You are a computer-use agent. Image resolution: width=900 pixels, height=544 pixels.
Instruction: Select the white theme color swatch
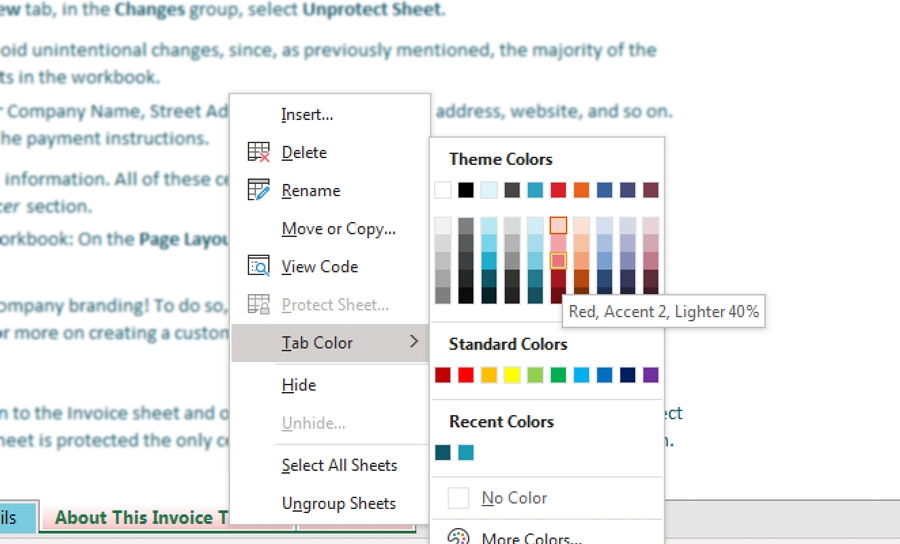coord(443,190)
